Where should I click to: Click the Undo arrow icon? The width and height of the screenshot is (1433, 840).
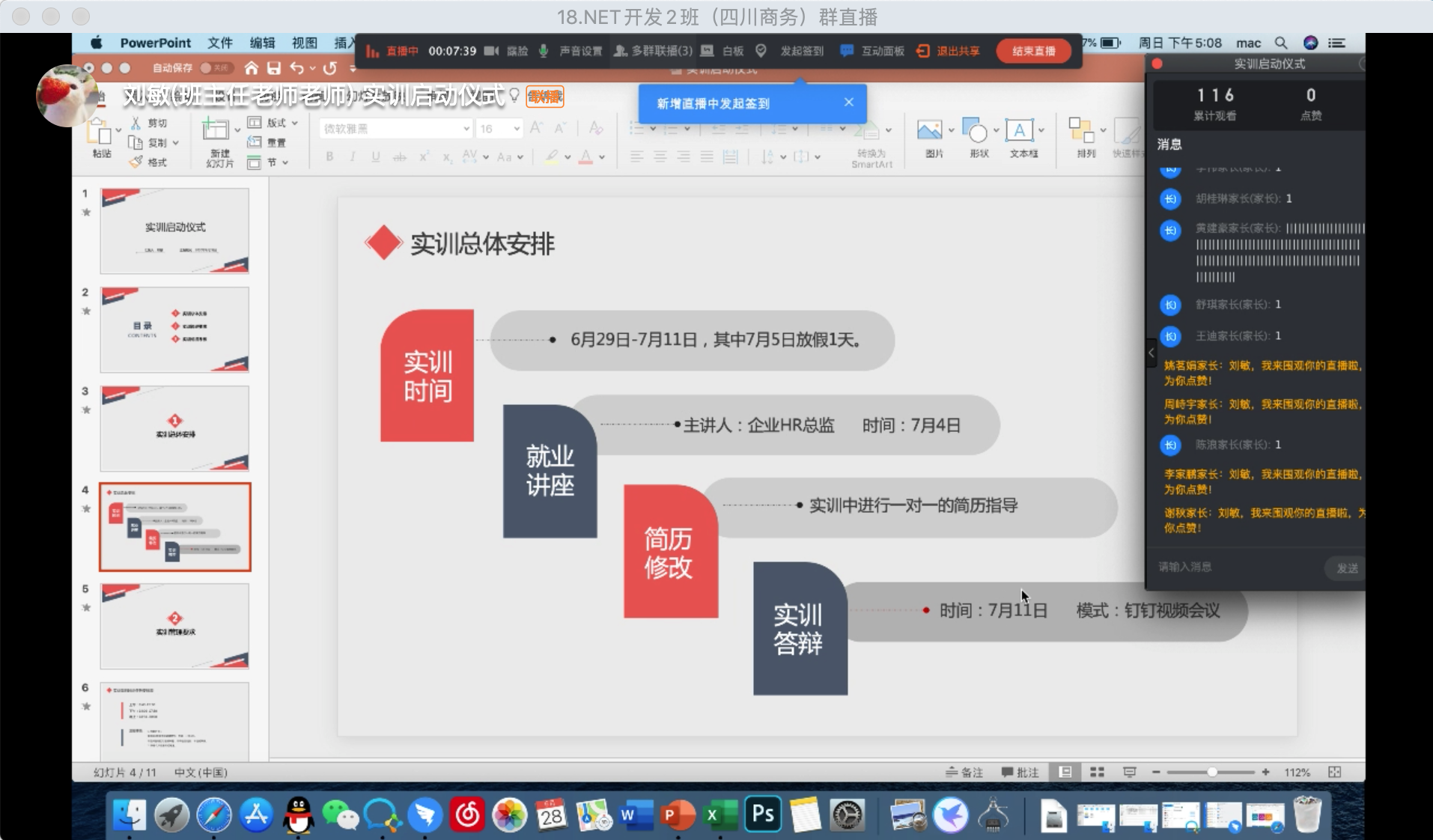(297, 68)
